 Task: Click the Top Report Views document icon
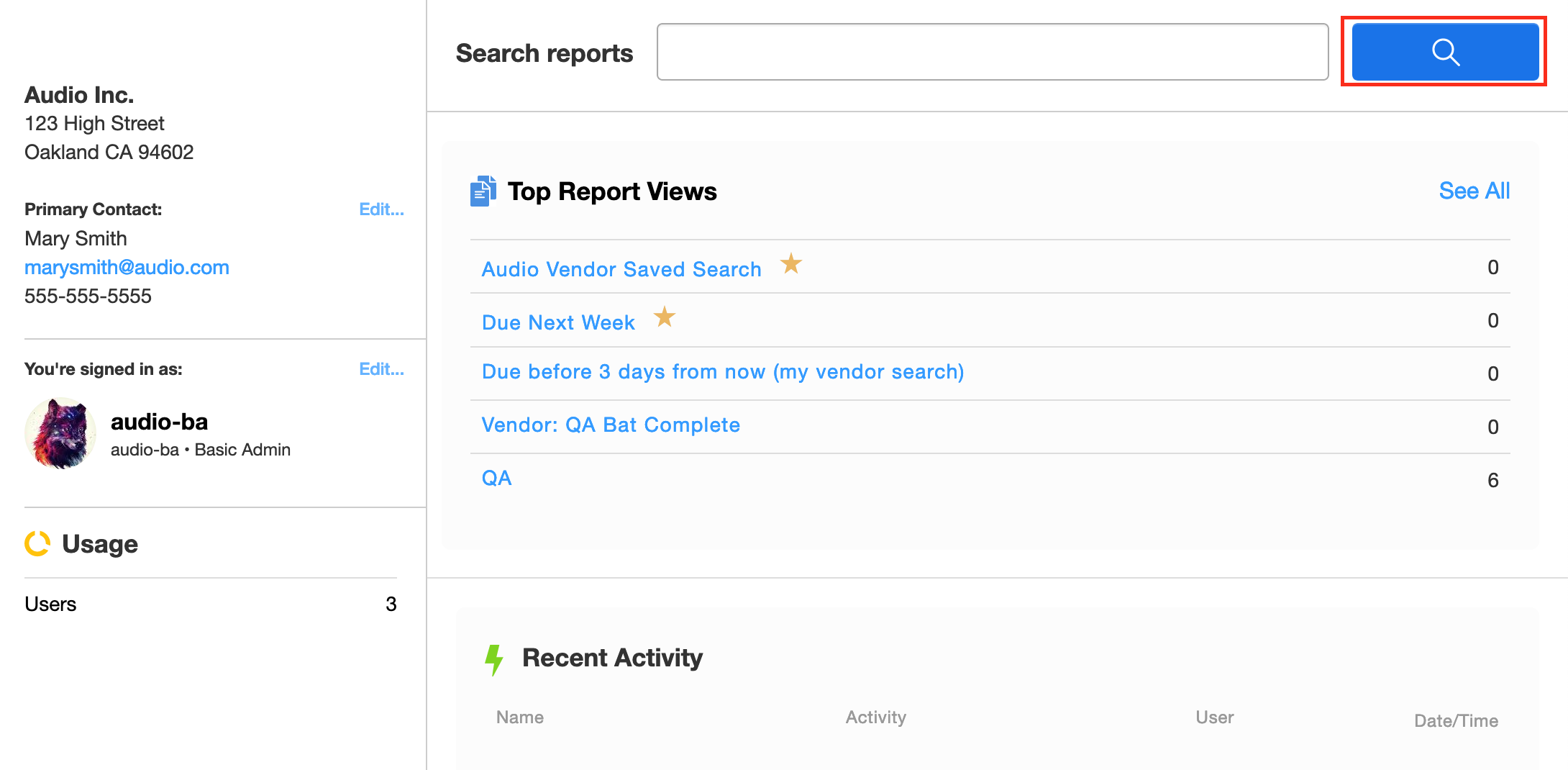pos(483,191)
